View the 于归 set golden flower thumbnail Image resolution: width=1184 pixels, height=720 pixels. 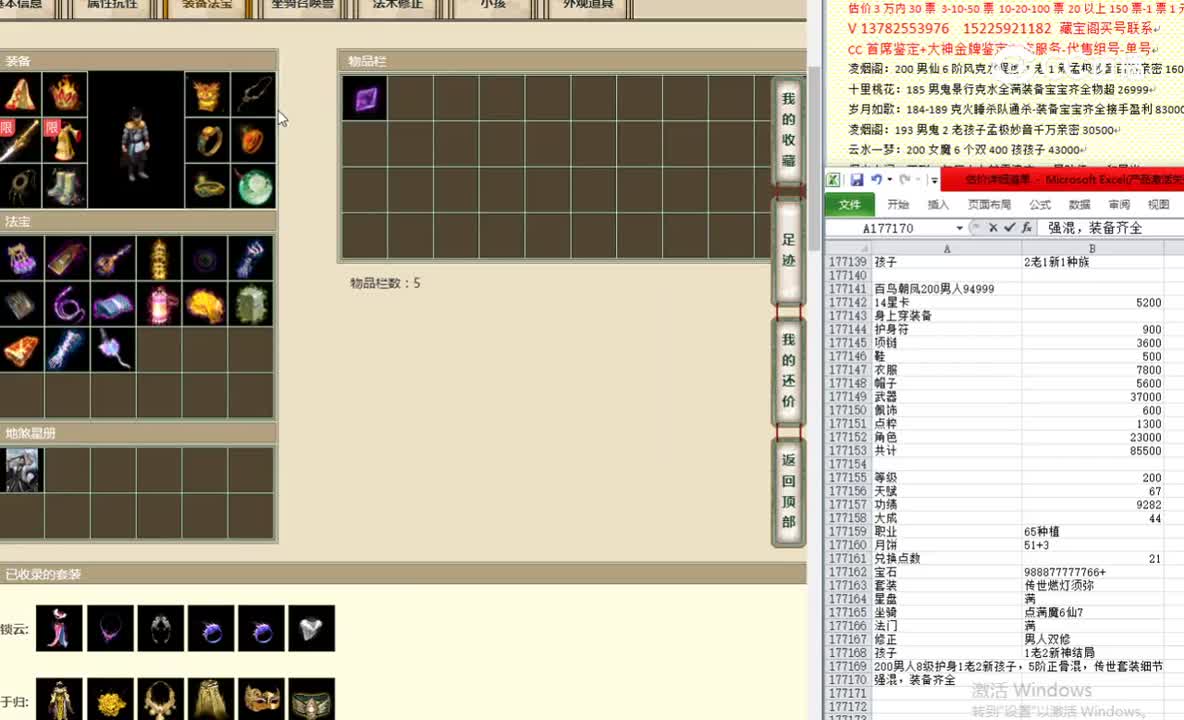[110, 700]
